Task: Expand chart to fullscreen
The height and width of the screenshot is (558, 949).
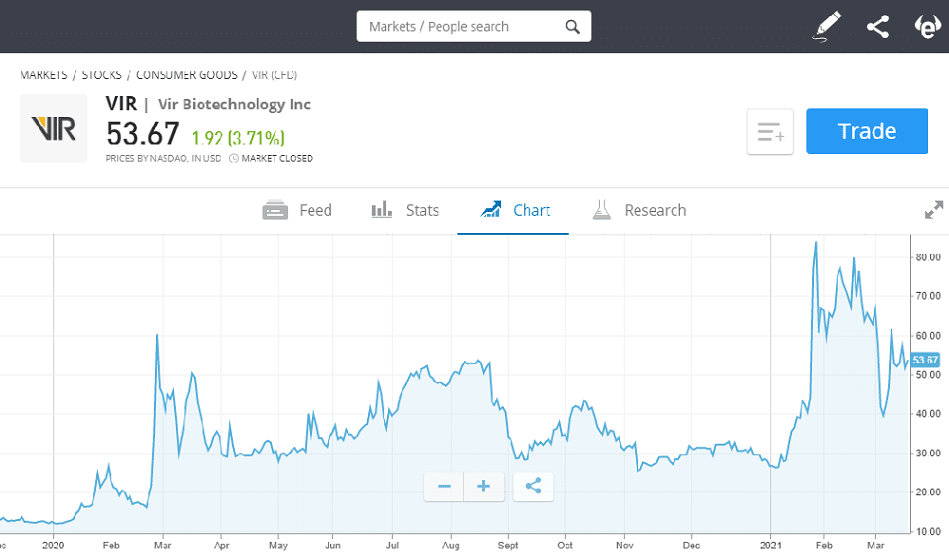Action: coord(934,210)
